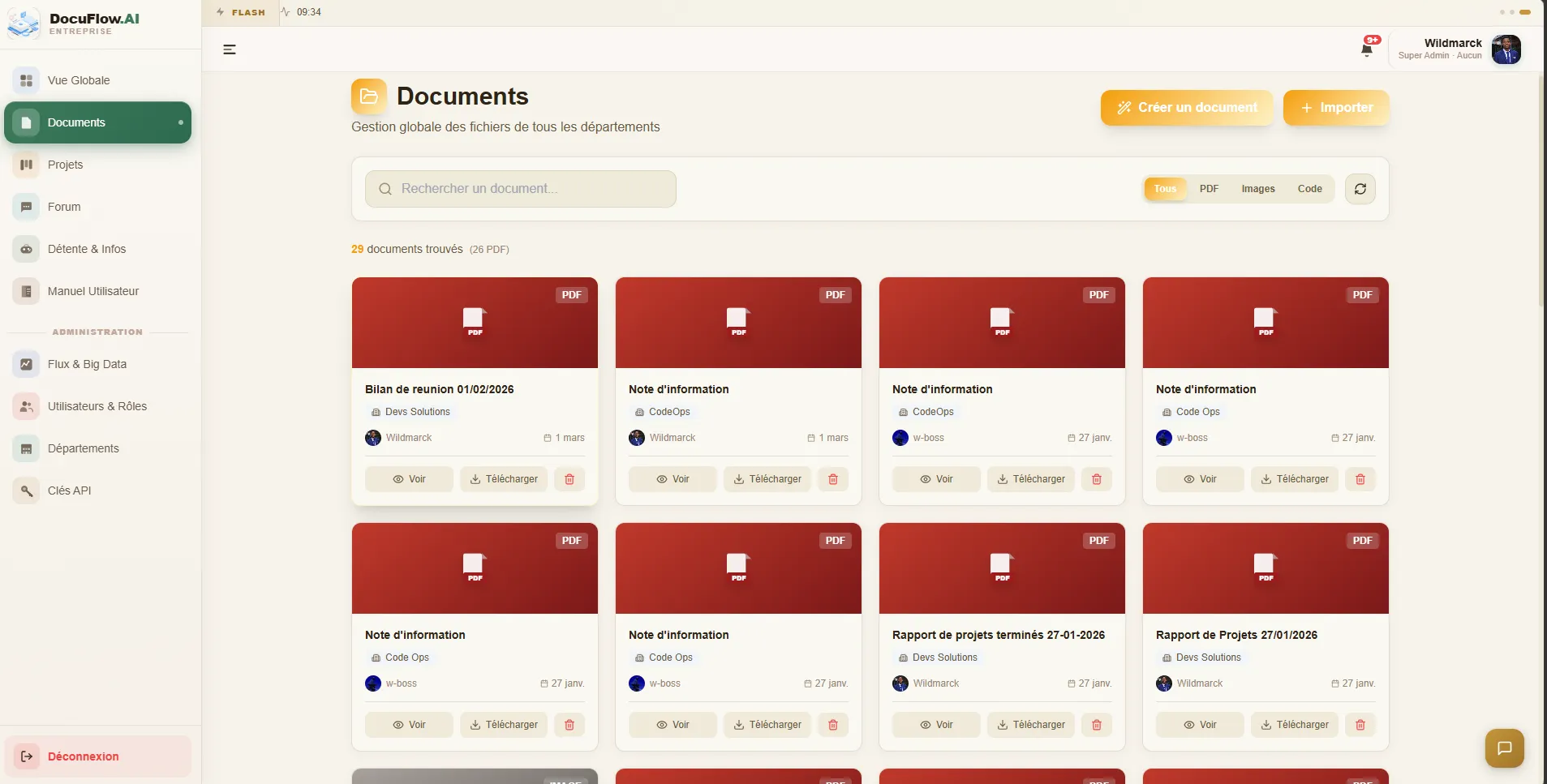
Task: Click the Manuel Utilisateur icon
Action: (x=26, y=291)
